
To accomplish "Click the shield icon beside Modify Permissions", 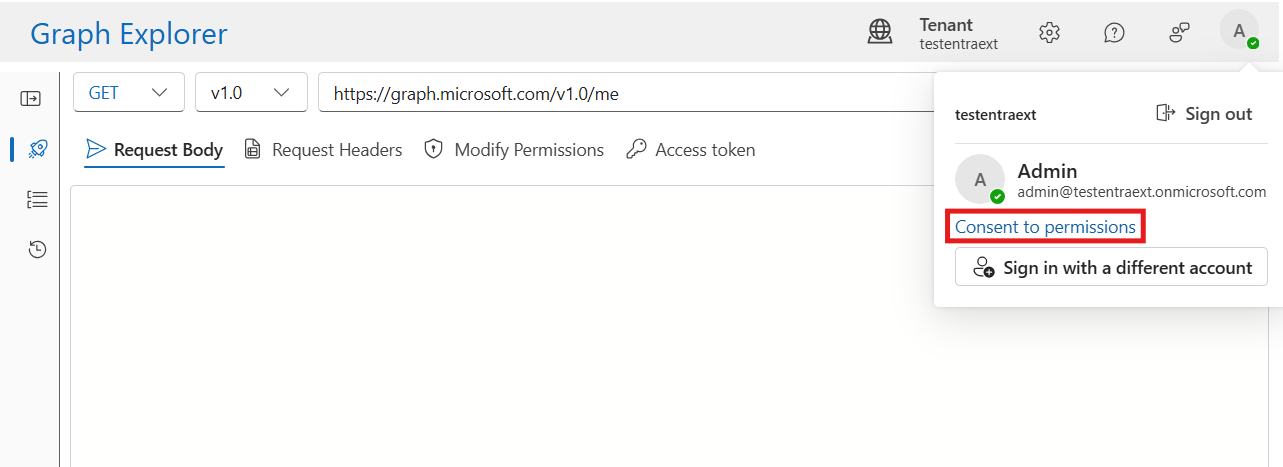I will [x=433, y=150].
